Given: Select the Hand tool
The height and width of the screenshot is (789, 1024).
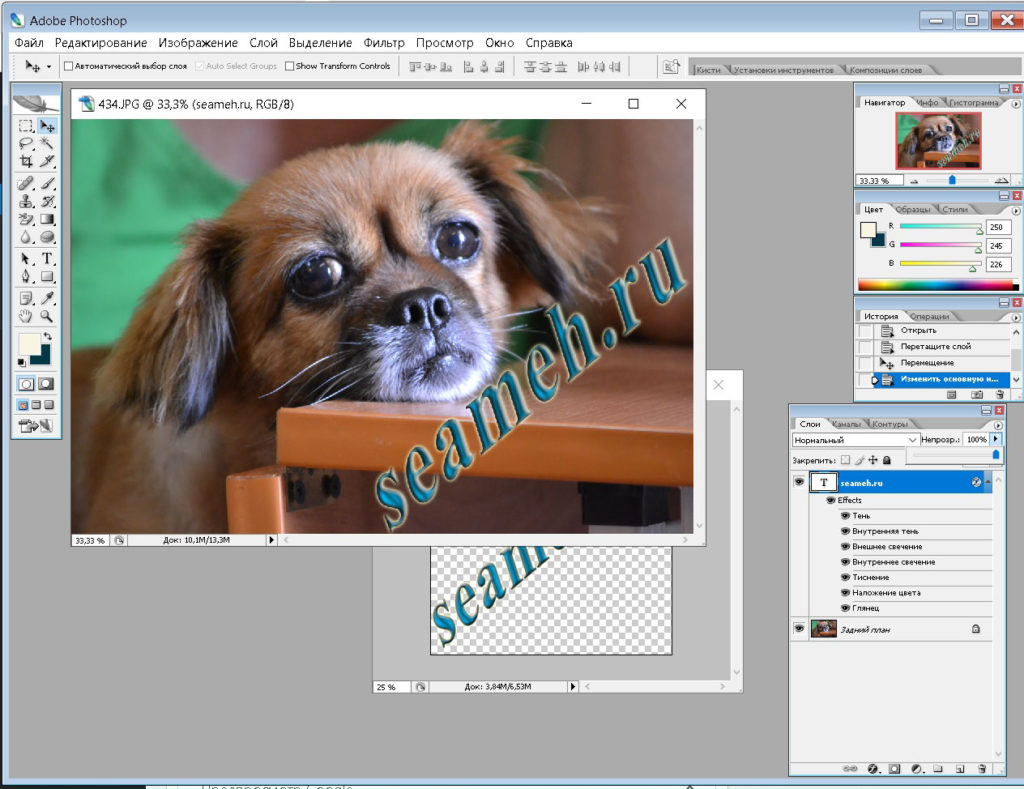Looking at the screenshot, I should click(26, 316).
